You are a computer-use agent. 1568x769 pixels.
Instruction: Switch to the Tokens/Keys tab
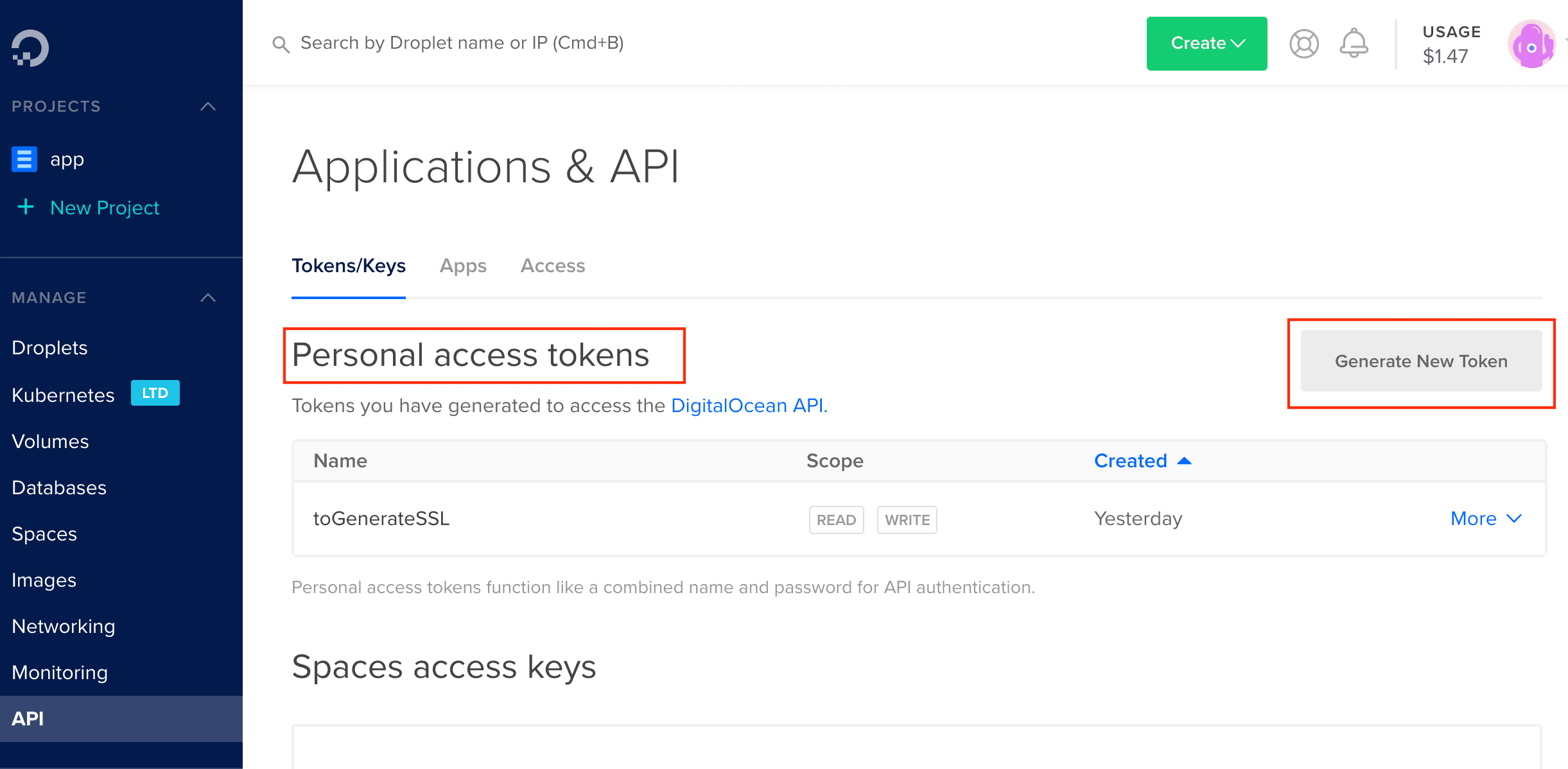pyautogui.click(x=349, y=266)
